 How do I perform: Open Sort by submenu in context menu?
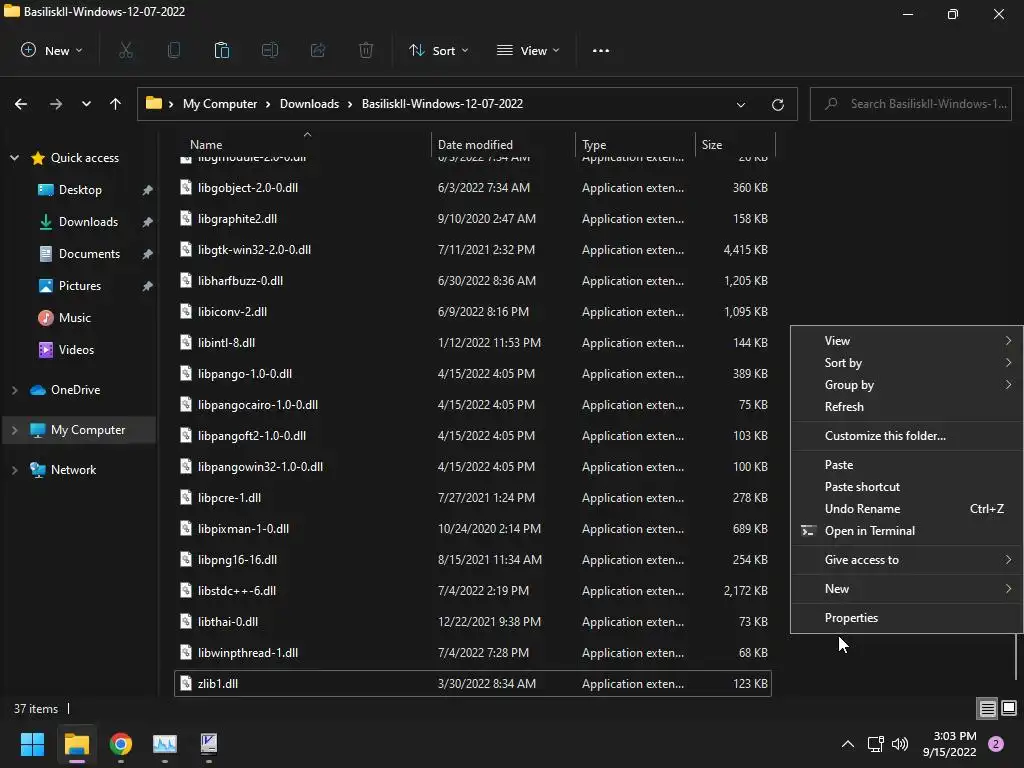[906, 362]
